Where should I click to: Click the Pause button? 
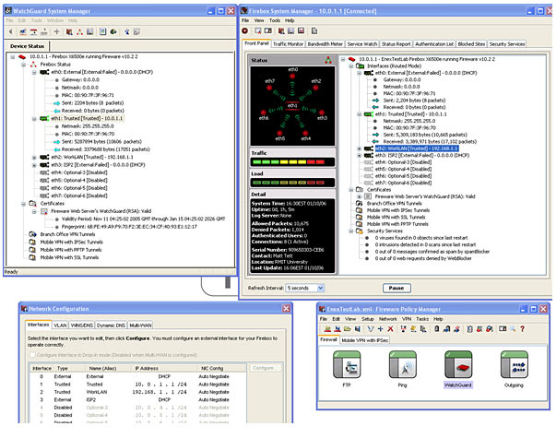coord(396,288)
